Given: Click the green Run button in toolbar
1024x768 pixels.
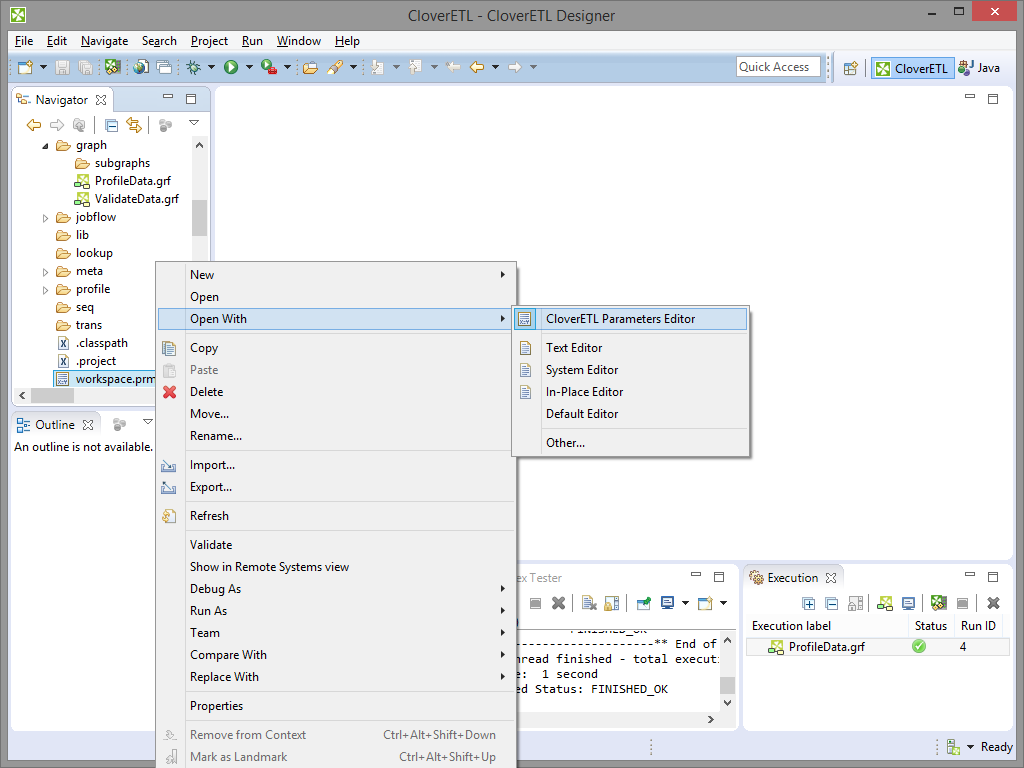Looking at the screenshot, I should pos(231,67).
